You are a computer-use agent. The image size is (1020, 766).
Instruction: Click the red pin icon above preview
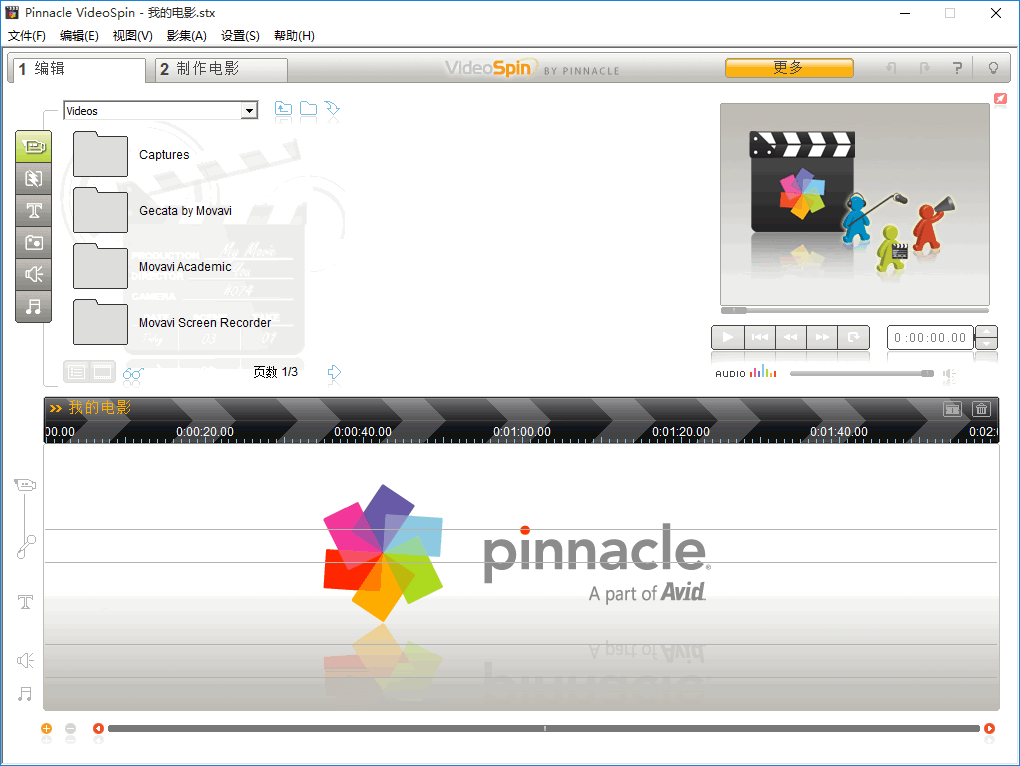click(x=1000, y=98)
